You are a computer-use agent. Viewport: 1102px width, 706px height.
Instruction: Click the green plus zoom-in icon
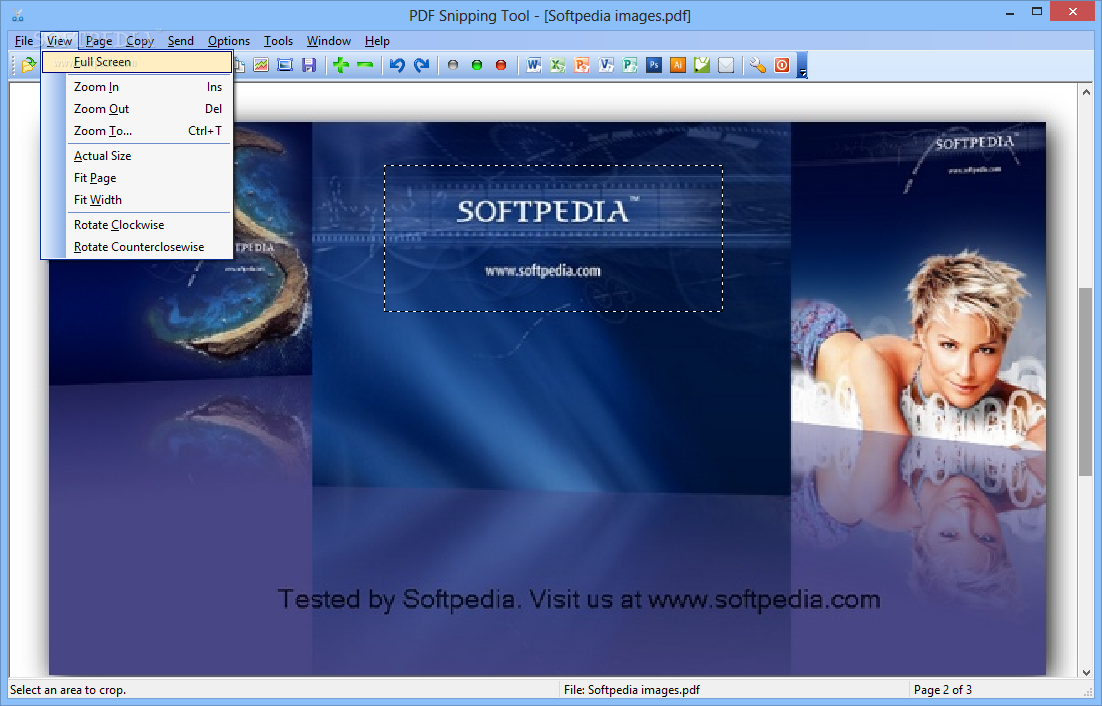tap(341, 65)
